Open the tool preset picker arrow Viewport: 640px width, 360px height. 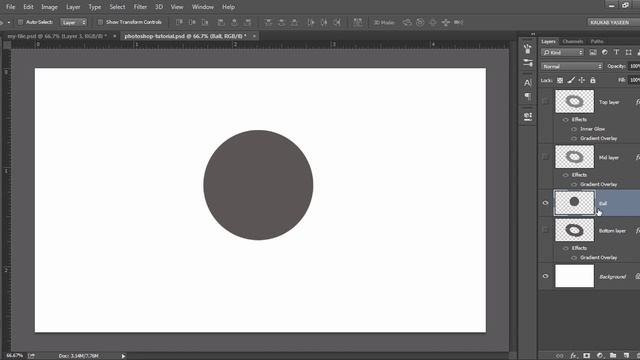point(9,22)
